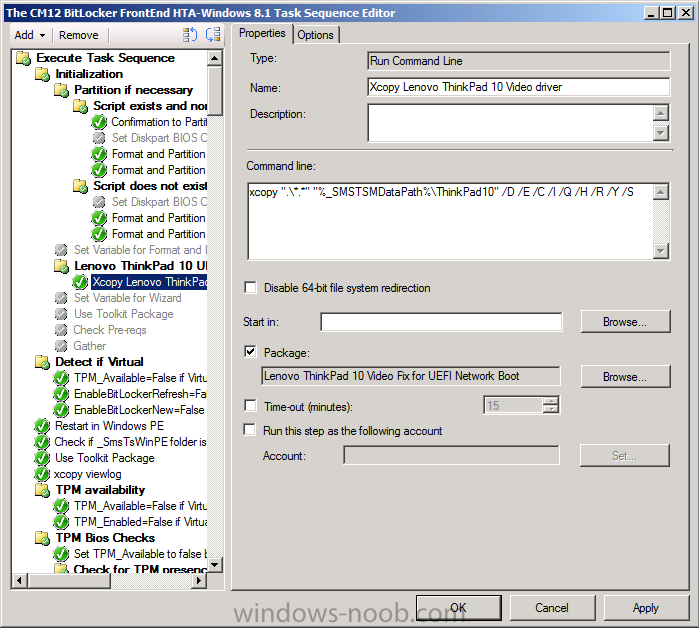The height and width of the screenshot is (628, 699).
Task: Close the Task Sequence Editor window
Action: coord(685,12)
